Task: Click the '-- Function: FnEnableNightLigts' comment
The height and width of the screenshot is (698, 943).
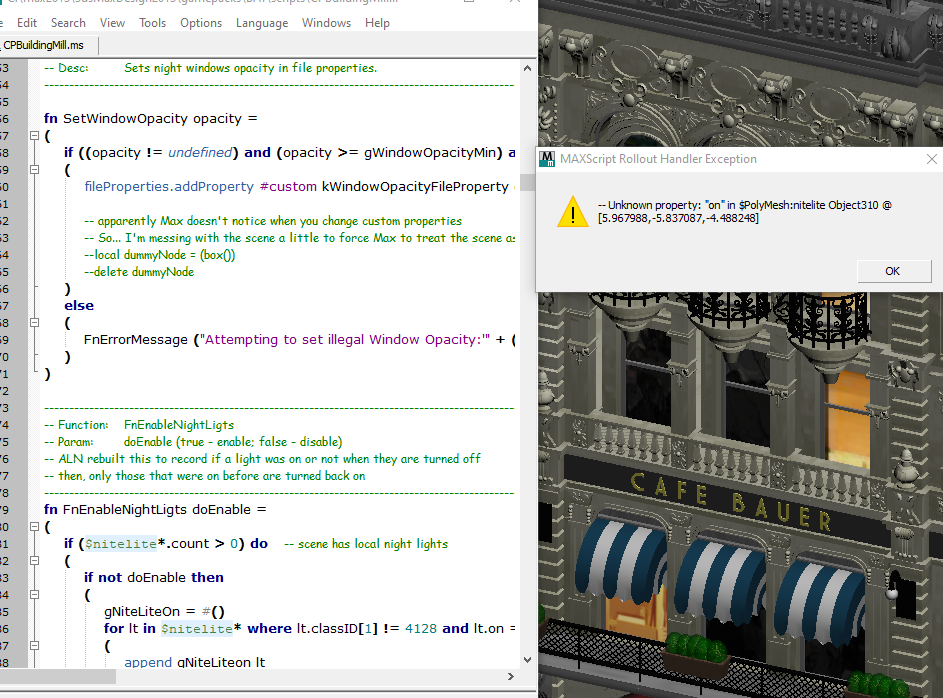Action: [x=139, y=425]
